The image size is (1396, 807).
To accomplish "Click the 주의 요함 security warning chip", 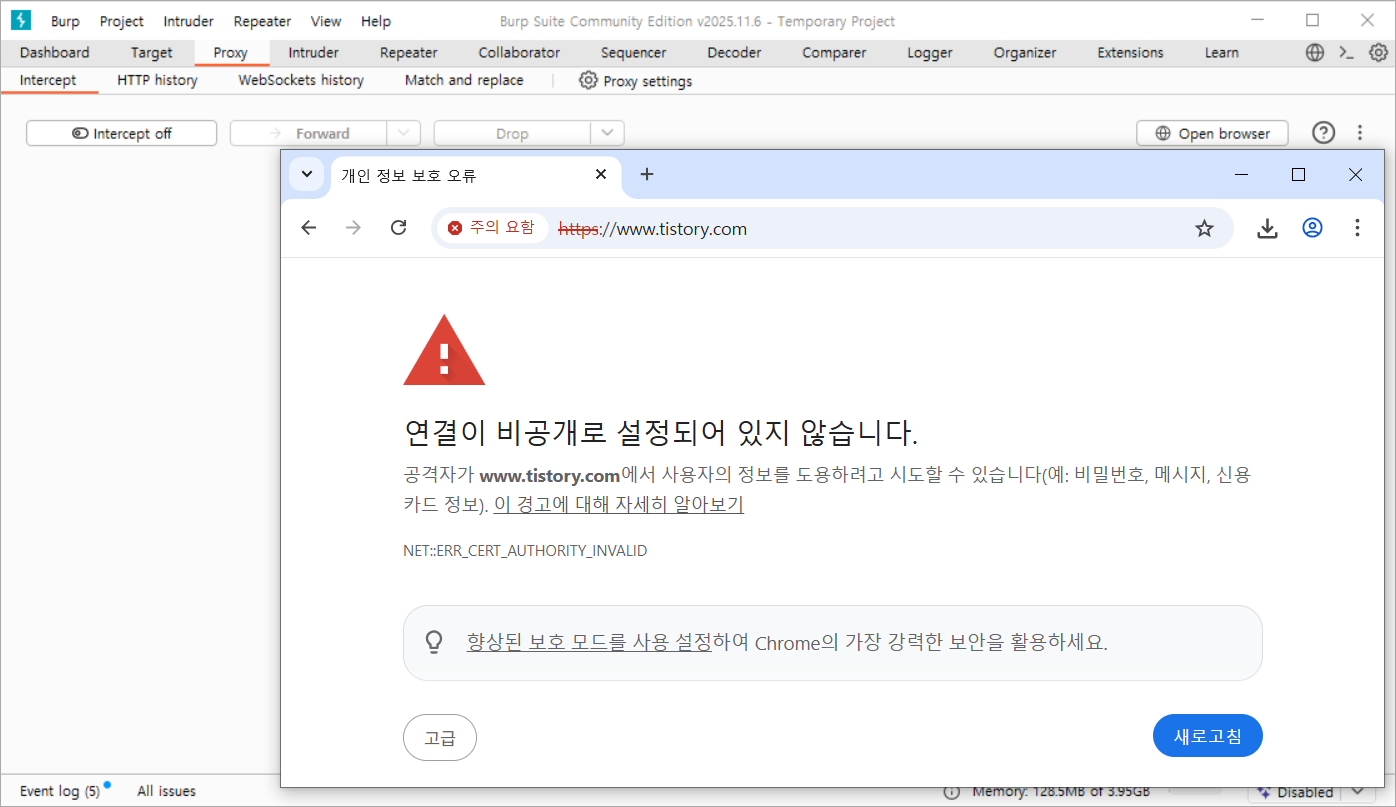I will [491, 228].
